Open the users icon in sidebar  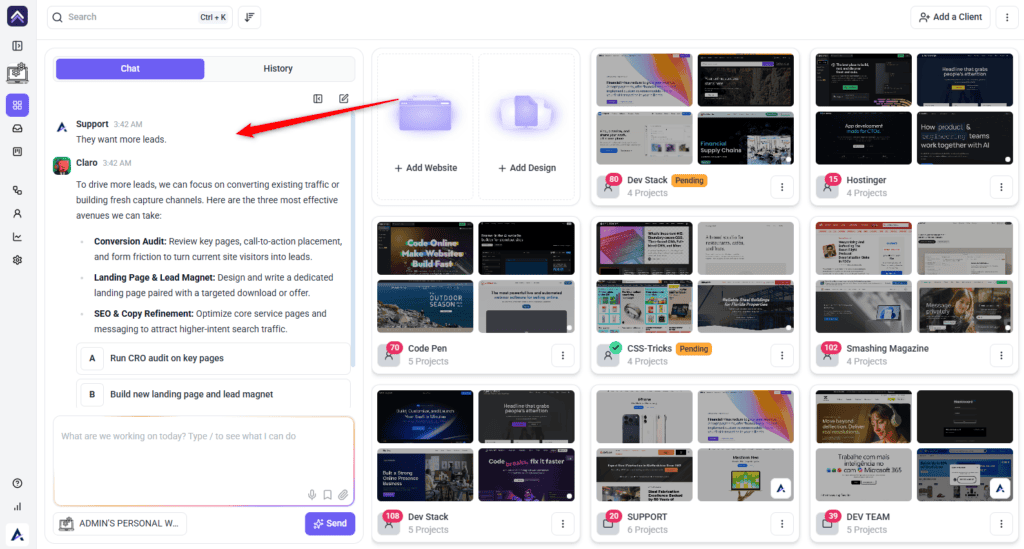[18, 213]
